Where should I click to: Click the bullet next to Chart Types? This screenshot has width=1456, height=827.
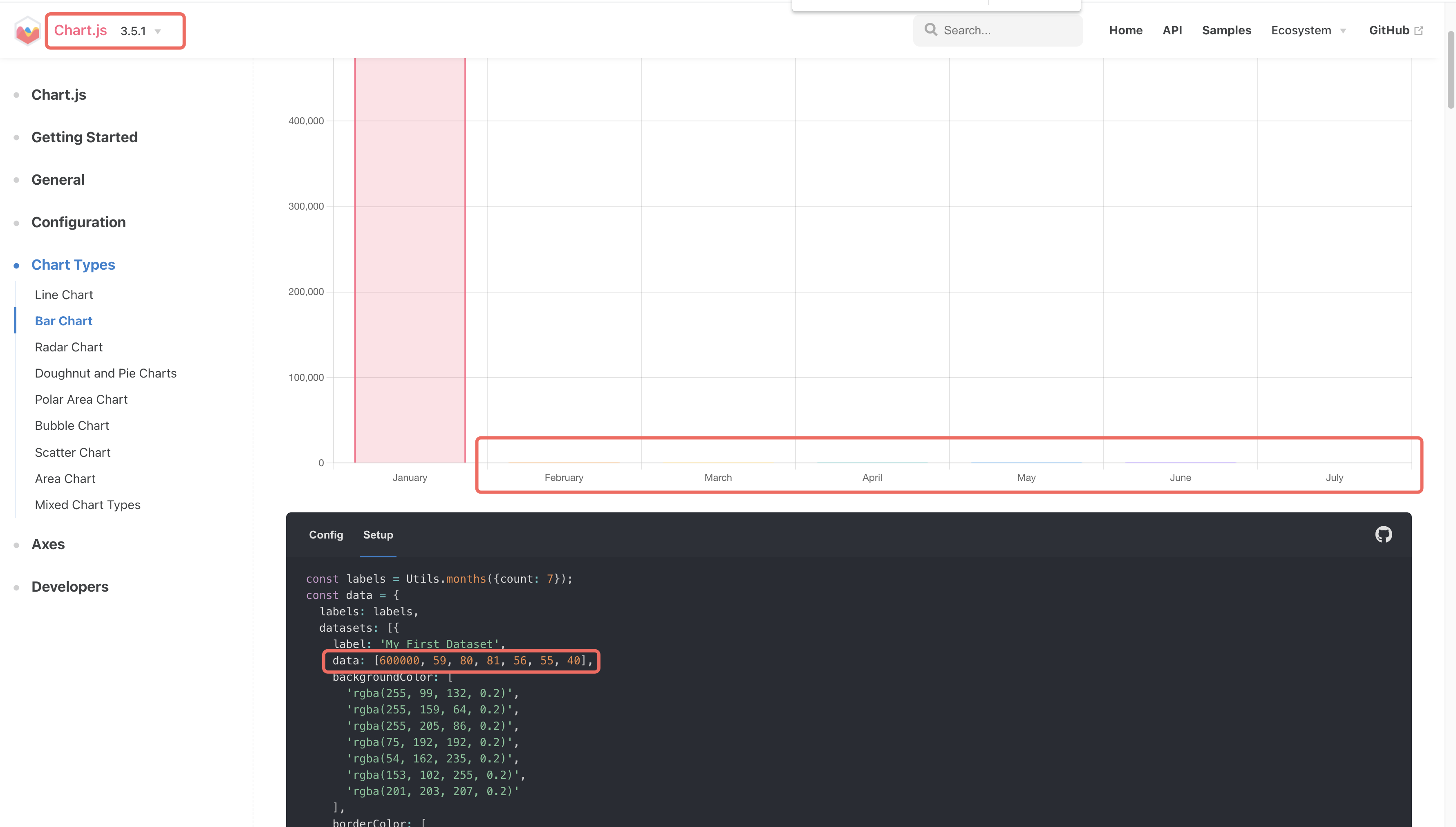click(16, 265)
